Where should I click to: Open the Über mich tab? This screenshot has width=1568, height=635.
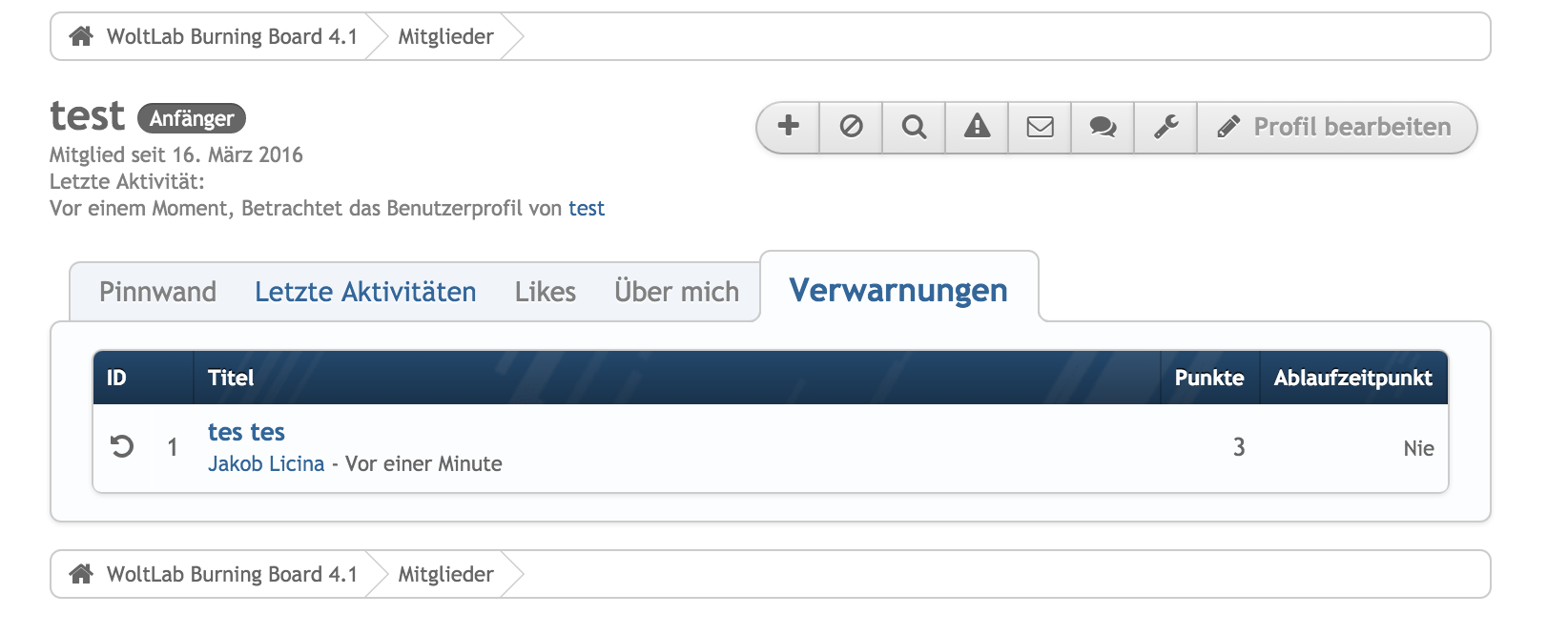pos(676,292)
